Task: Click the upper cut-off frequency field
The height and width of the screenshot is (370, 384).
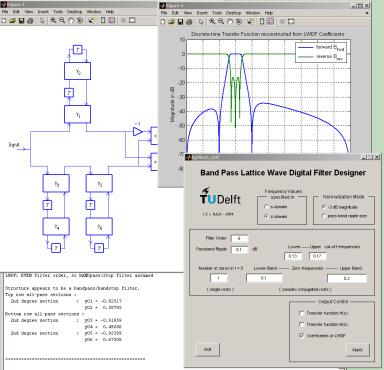Action: (317, 256)
